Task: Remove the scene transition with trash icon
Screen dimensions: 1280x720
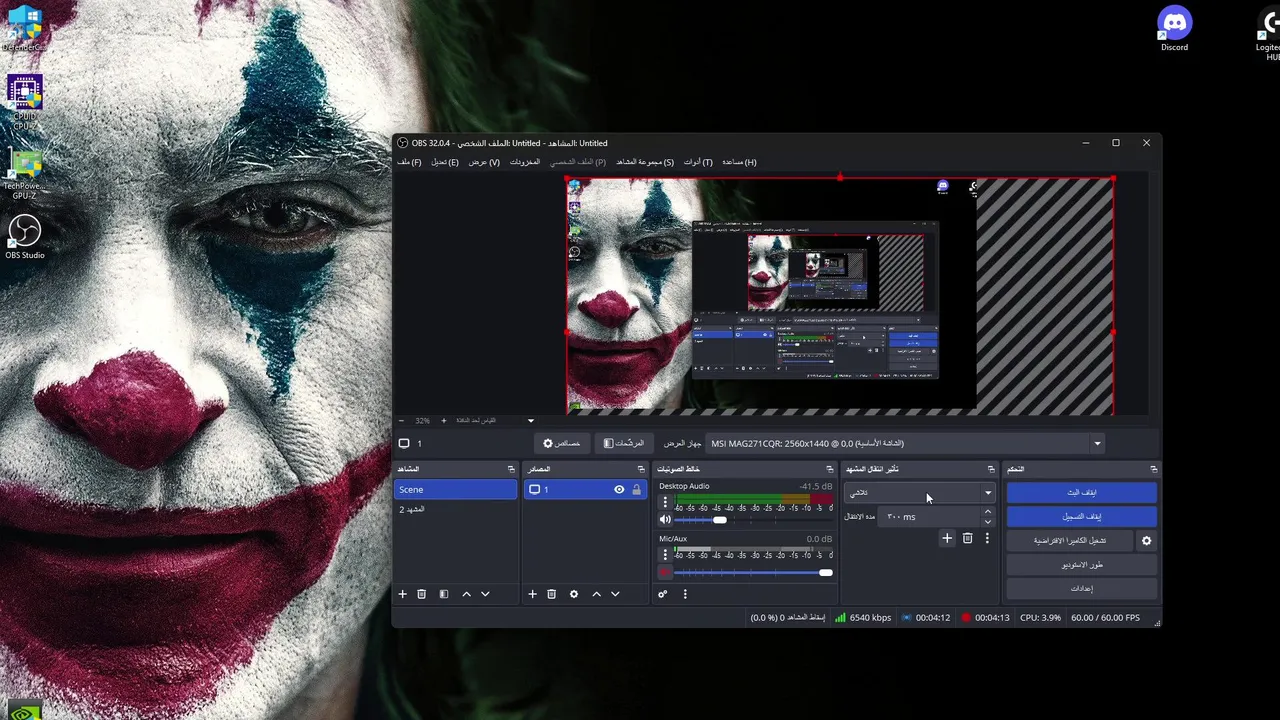Action: click(x=967, y=538)
